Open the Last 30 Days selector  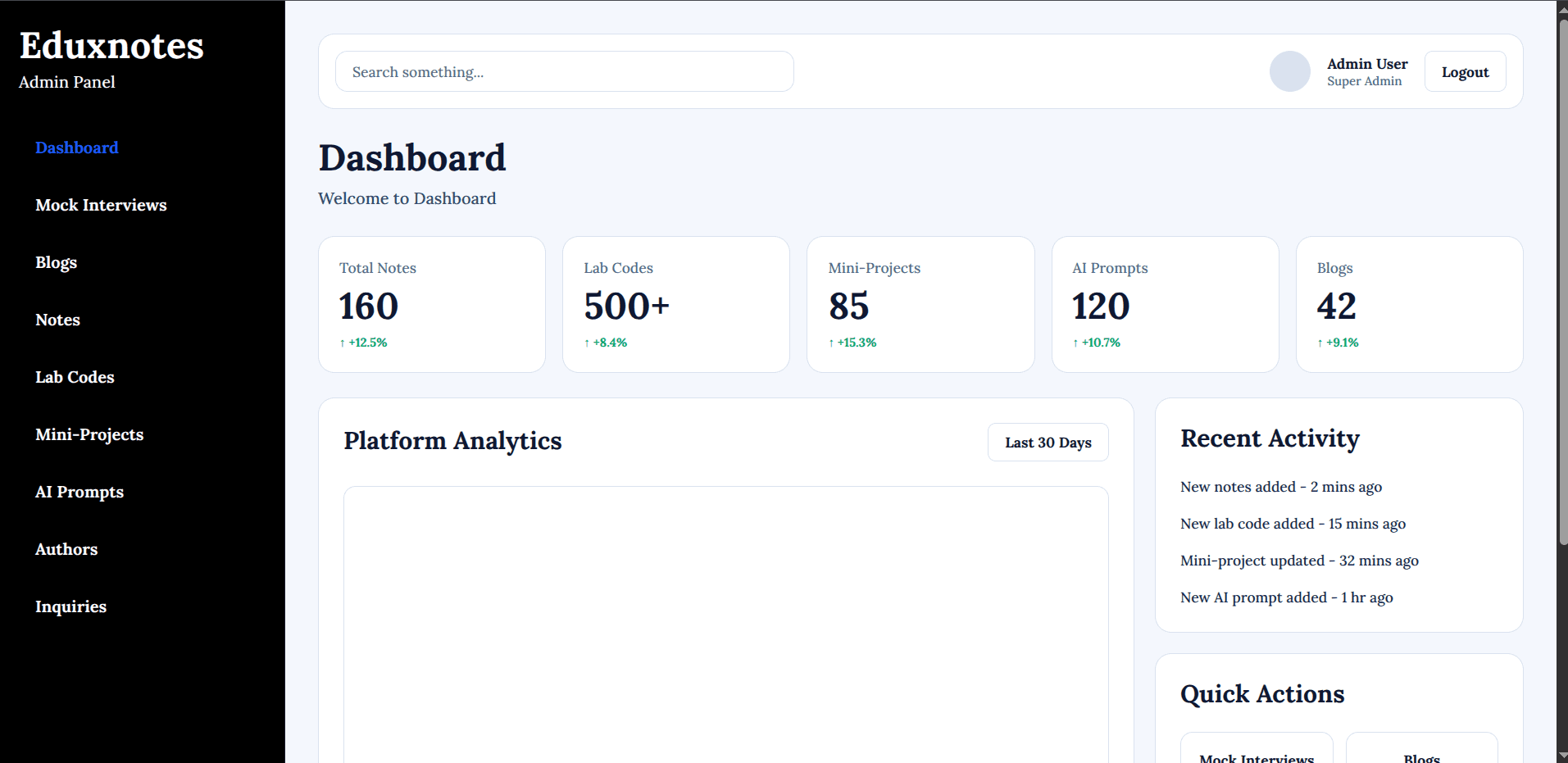click(1048, 443)
